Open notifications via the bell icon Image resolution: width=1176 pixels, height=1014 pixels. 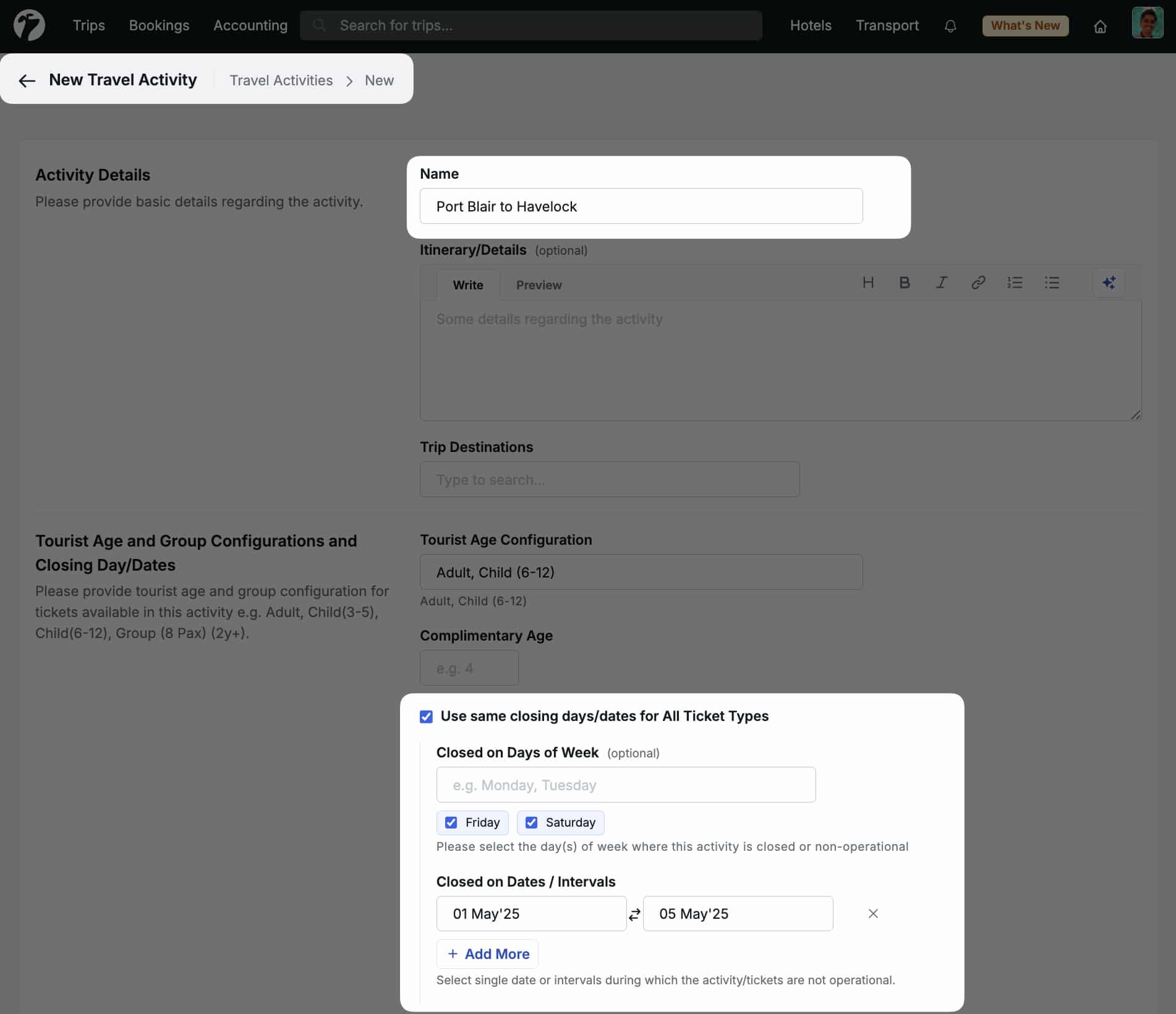tap(950, 26)
